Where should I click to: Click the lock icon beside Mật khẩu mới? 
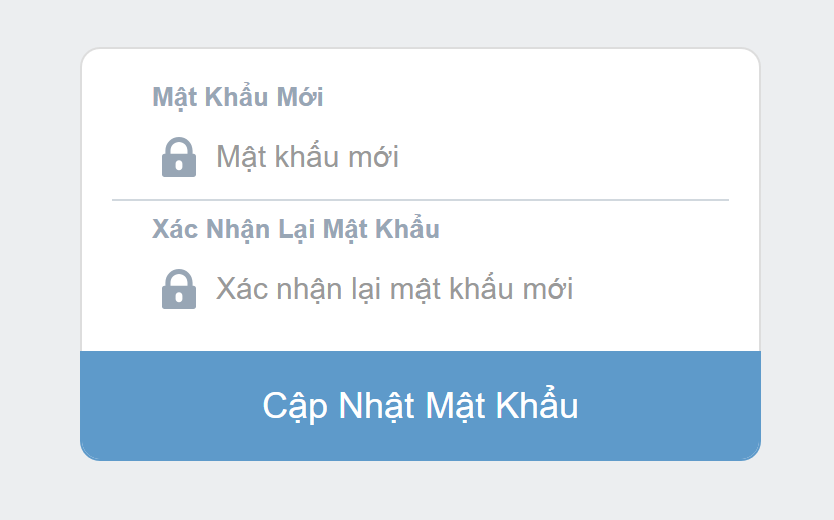point(179,157)
